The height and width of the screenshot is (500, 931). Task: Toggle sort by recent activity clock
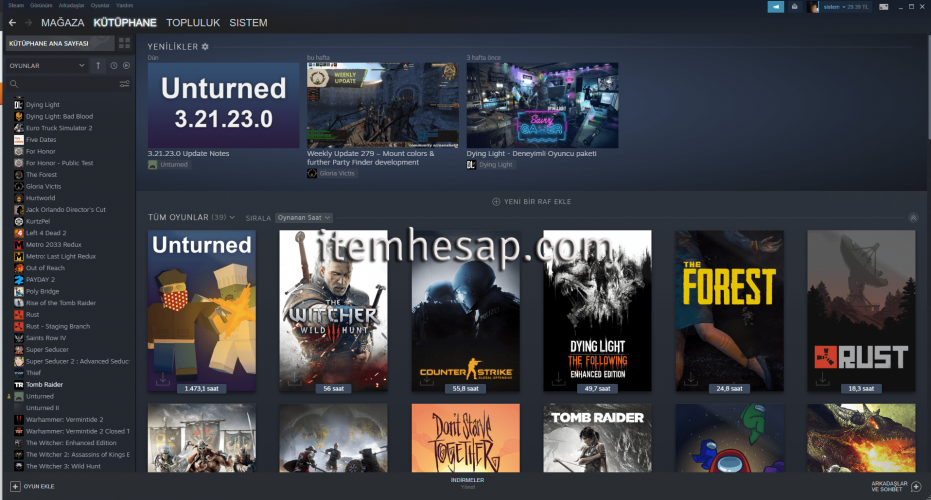(x=114, y=66)
